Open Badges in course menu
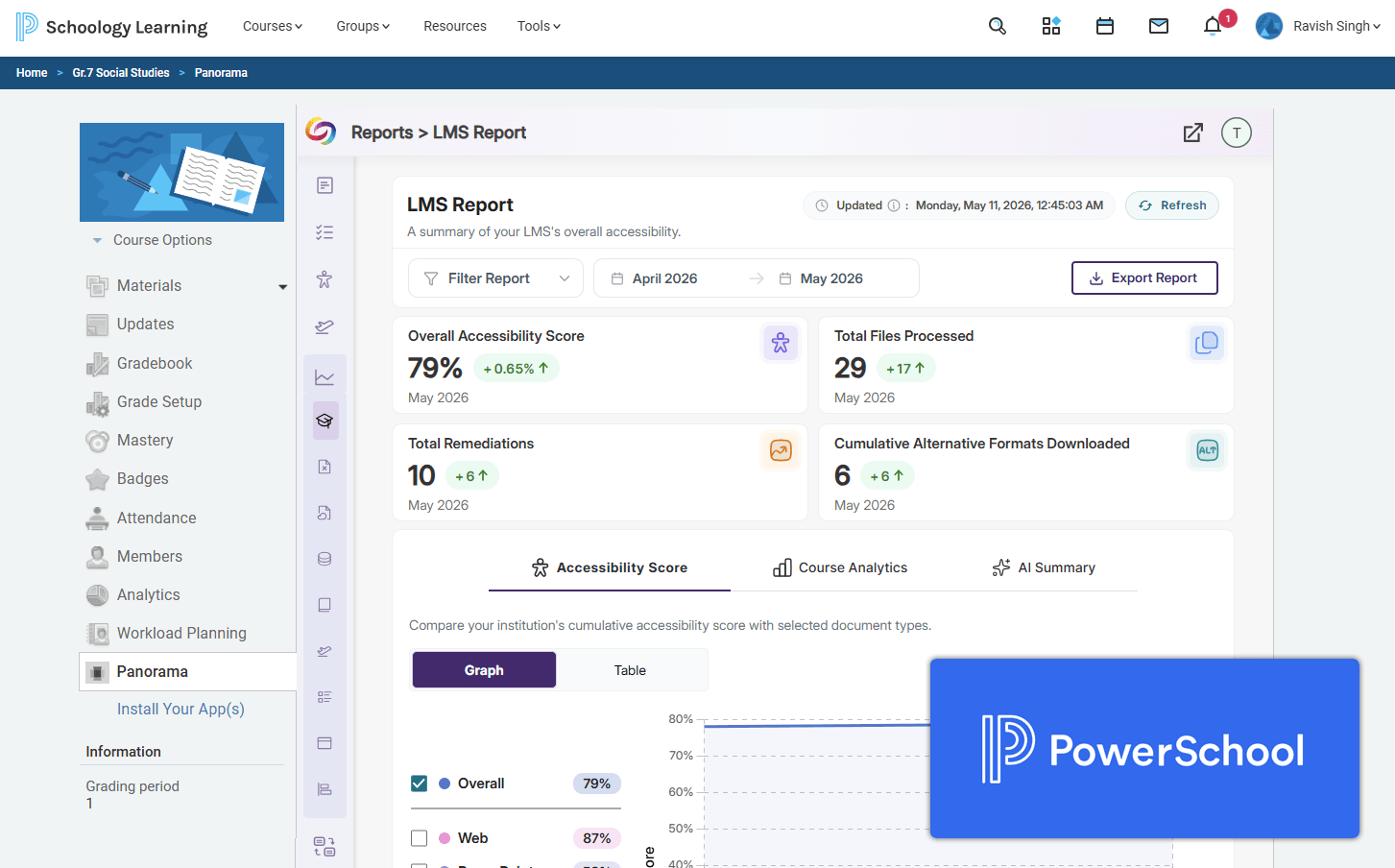The height and width of the screenshot is (868, 1395). point(142,478)
